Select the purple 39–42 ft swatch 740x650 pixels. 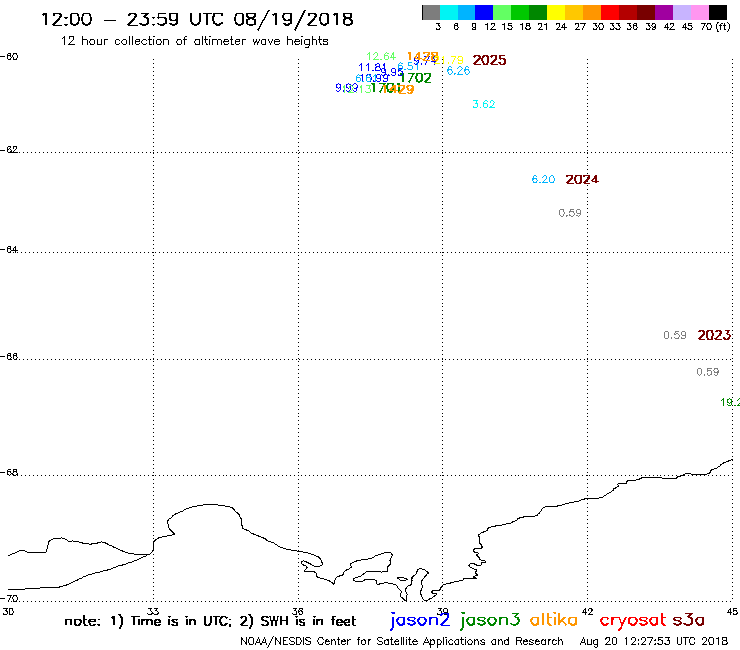point(664,12)
